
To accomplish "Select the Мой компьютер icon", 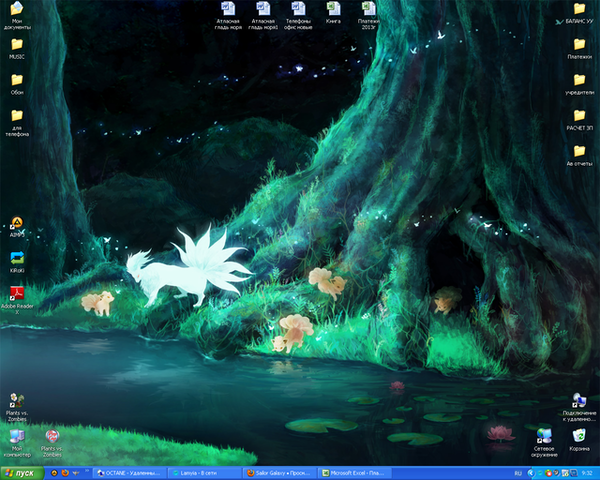I will click(x=16, y=437).
